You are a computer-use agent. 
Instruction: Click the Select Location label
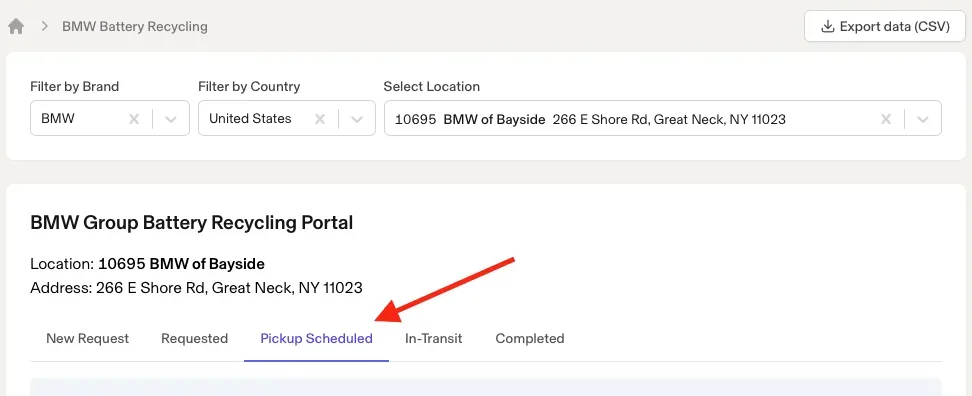(x=431, y=87)
